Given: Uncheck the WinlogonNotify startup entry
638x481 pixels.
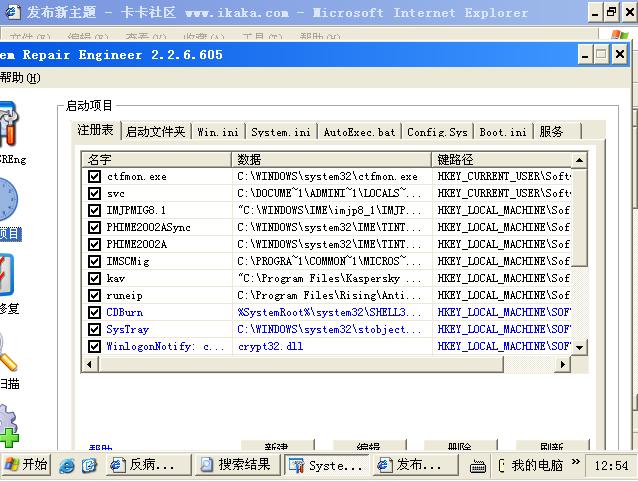Looking at the screenshot, I should click(94, 346).
